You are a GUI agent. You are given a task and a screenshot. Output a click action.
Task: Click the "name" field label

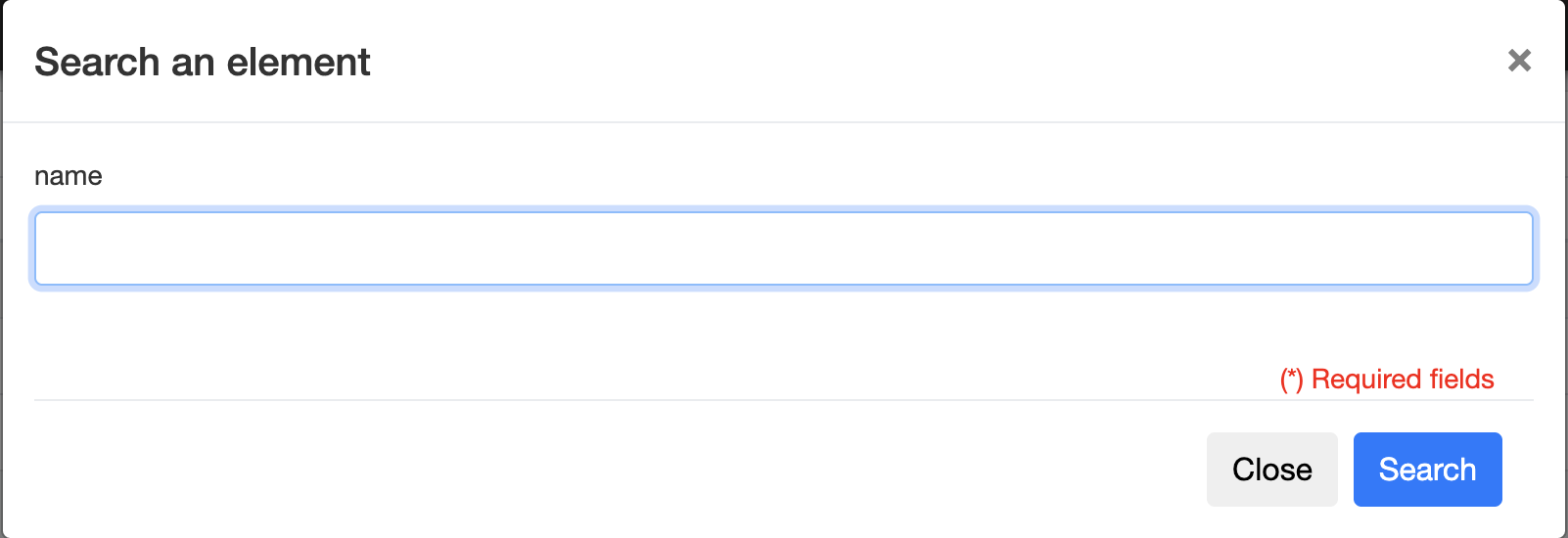pos(69,176)
